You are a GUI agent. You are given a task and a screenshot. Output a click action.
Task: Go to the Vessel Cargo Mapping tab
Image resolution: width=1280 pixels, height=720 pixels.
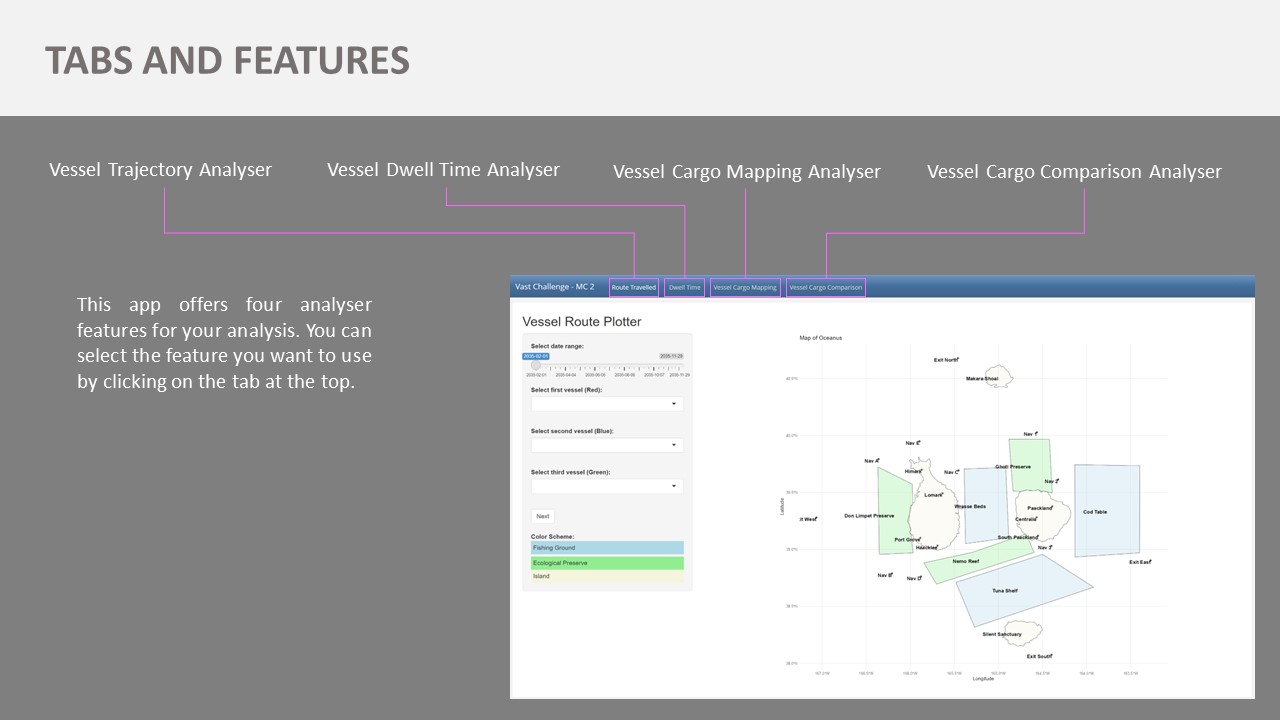tap(745, 288)
